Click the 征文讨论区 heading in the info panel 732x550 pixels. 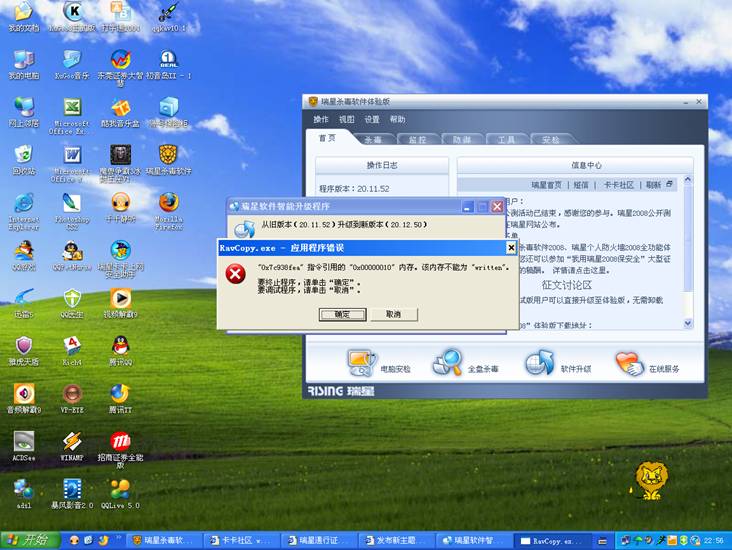coord(566,285)
